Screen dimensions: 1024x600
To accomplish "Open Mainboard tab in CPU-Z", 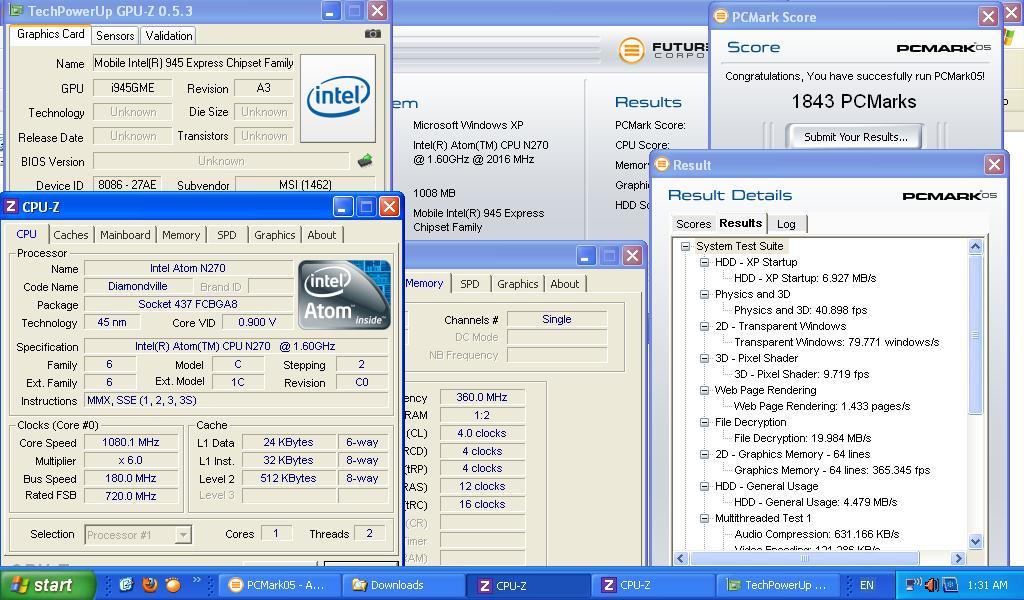I will click(x=125, y=235).
